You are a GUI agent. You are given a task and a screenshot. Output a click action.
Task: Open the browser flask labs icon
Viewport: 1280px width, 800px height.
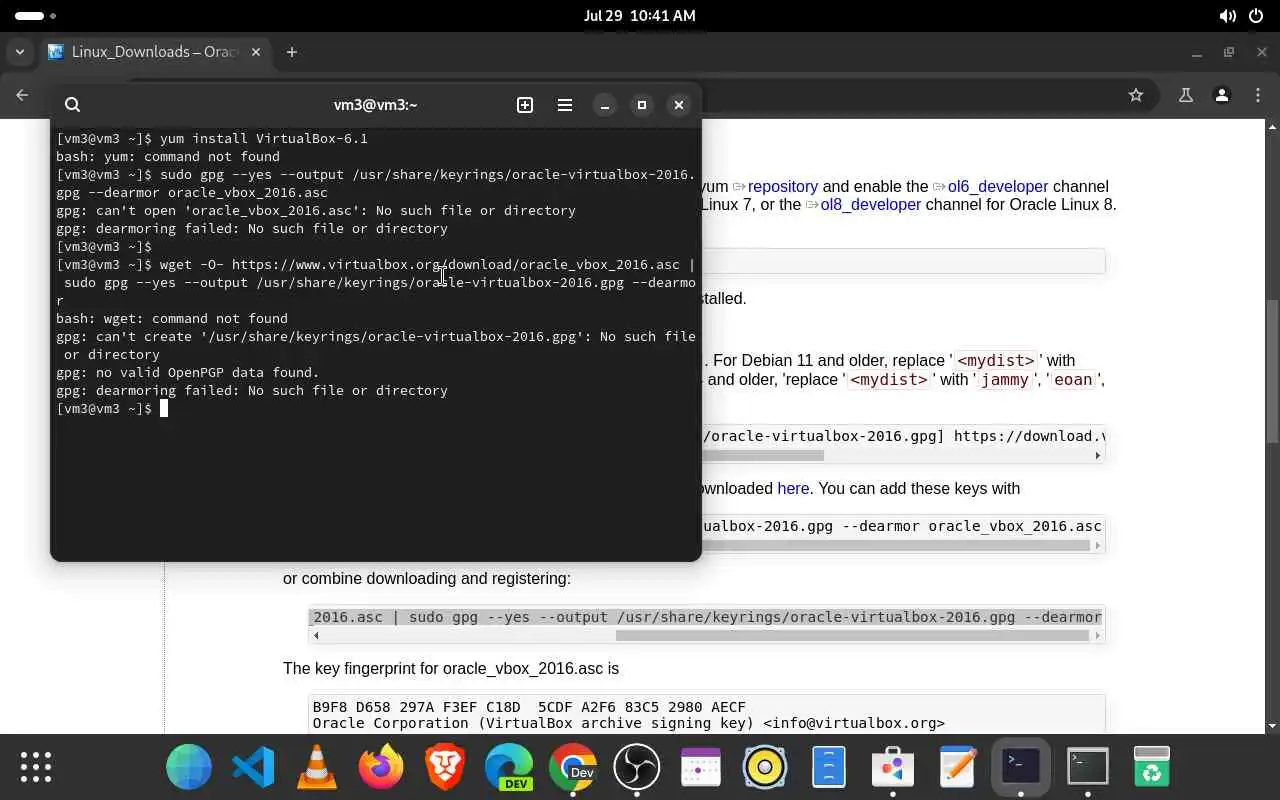point(1186,95)
